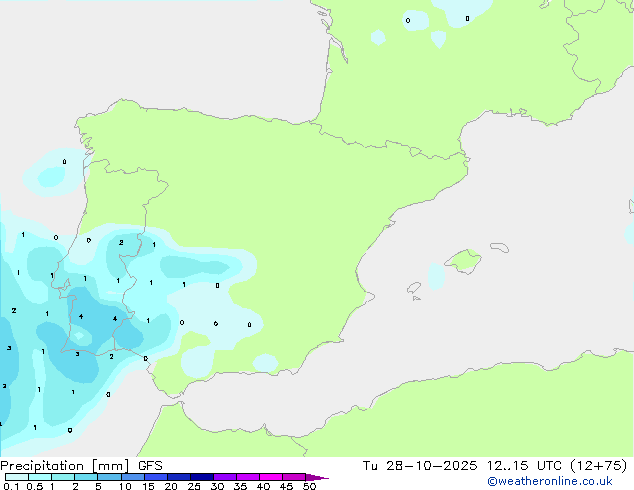Click the legend label '25'

tap(194, 486)
